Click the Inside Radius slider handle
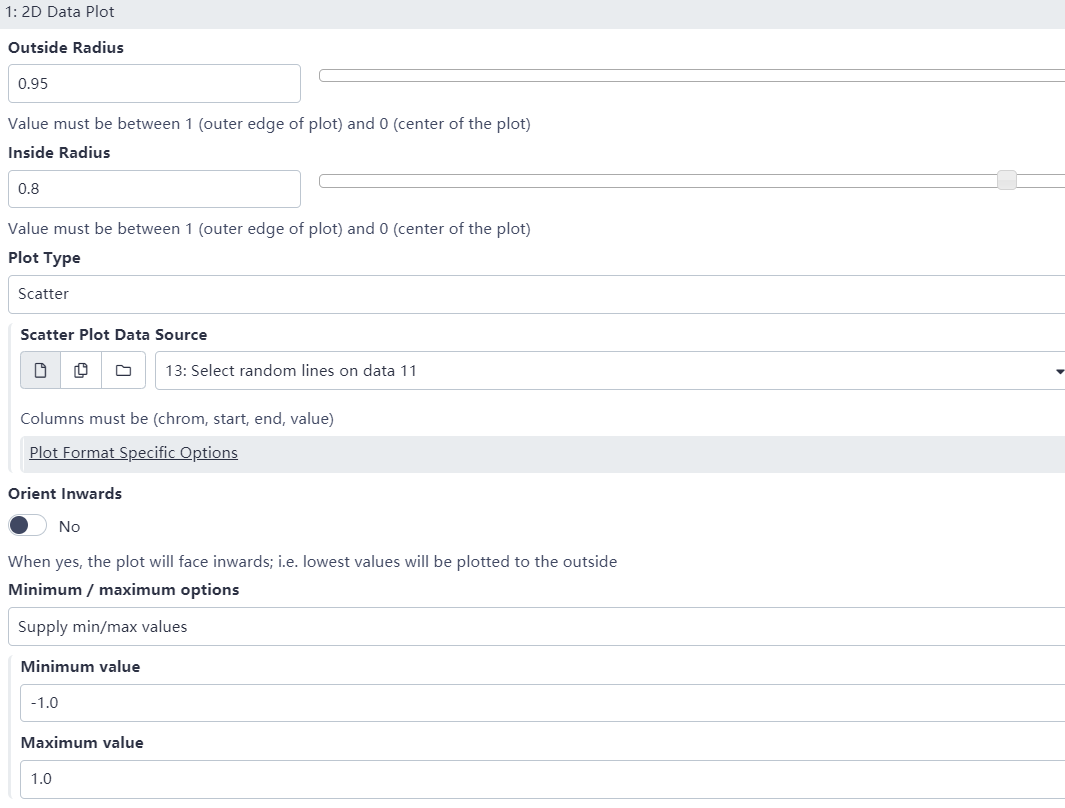Viewport: 1065px width, 808px height. (x=1007, y=180)
